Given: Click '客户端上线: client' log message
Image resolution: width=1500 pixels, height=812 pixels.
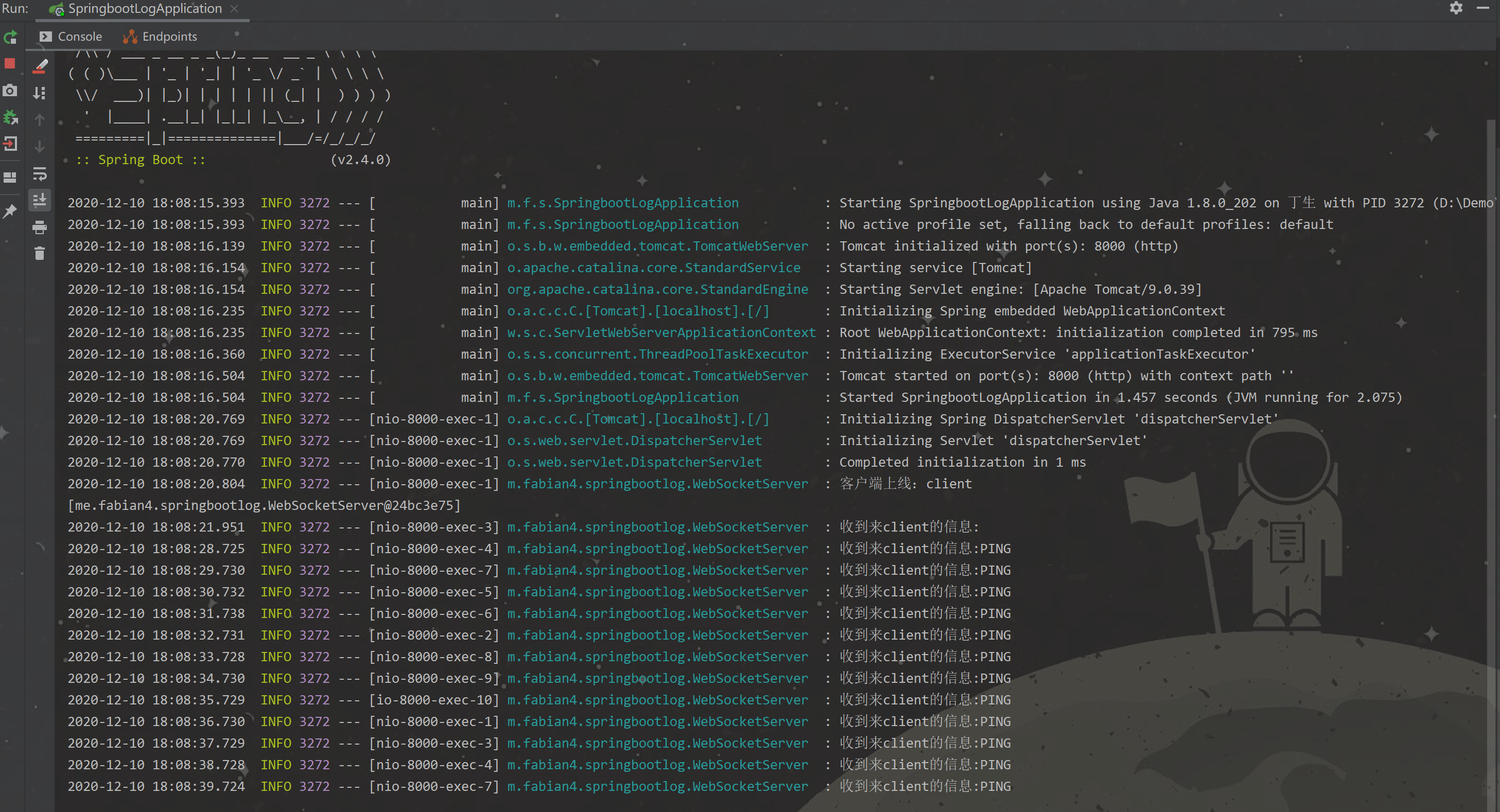Looking at the screenshot, I should tap(905, 484).
